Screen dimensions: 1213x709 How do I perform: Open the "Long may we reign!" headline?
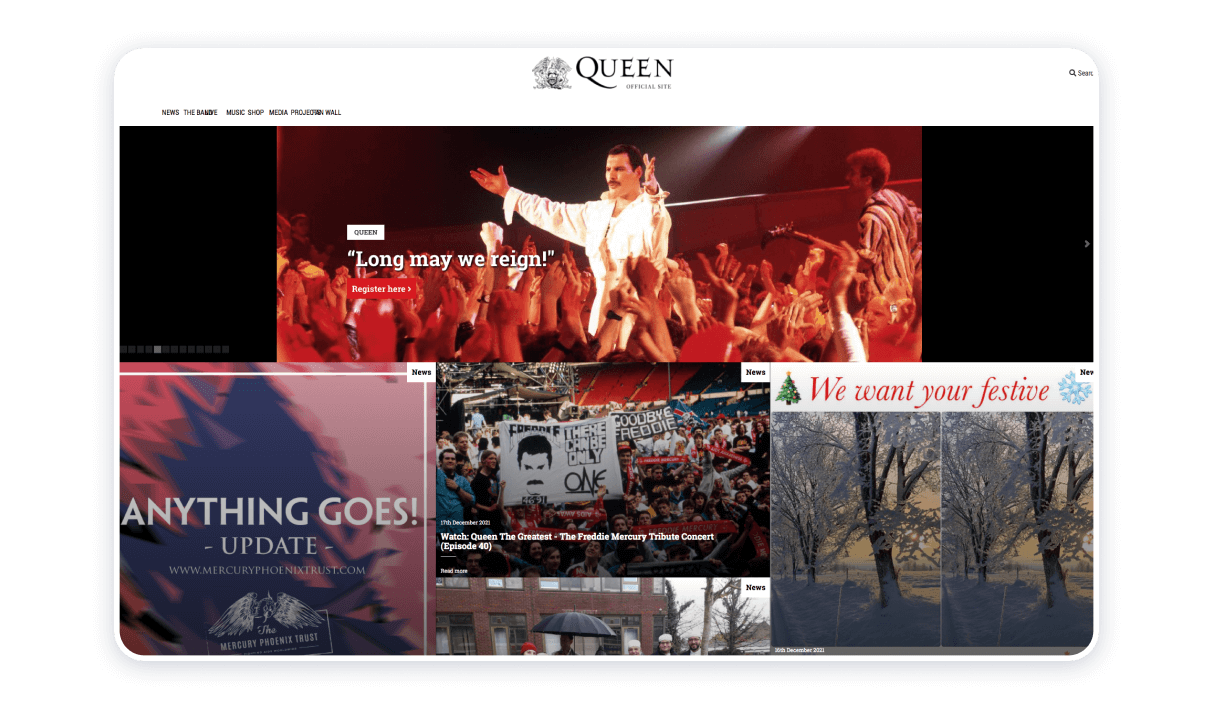coord(450,260)
